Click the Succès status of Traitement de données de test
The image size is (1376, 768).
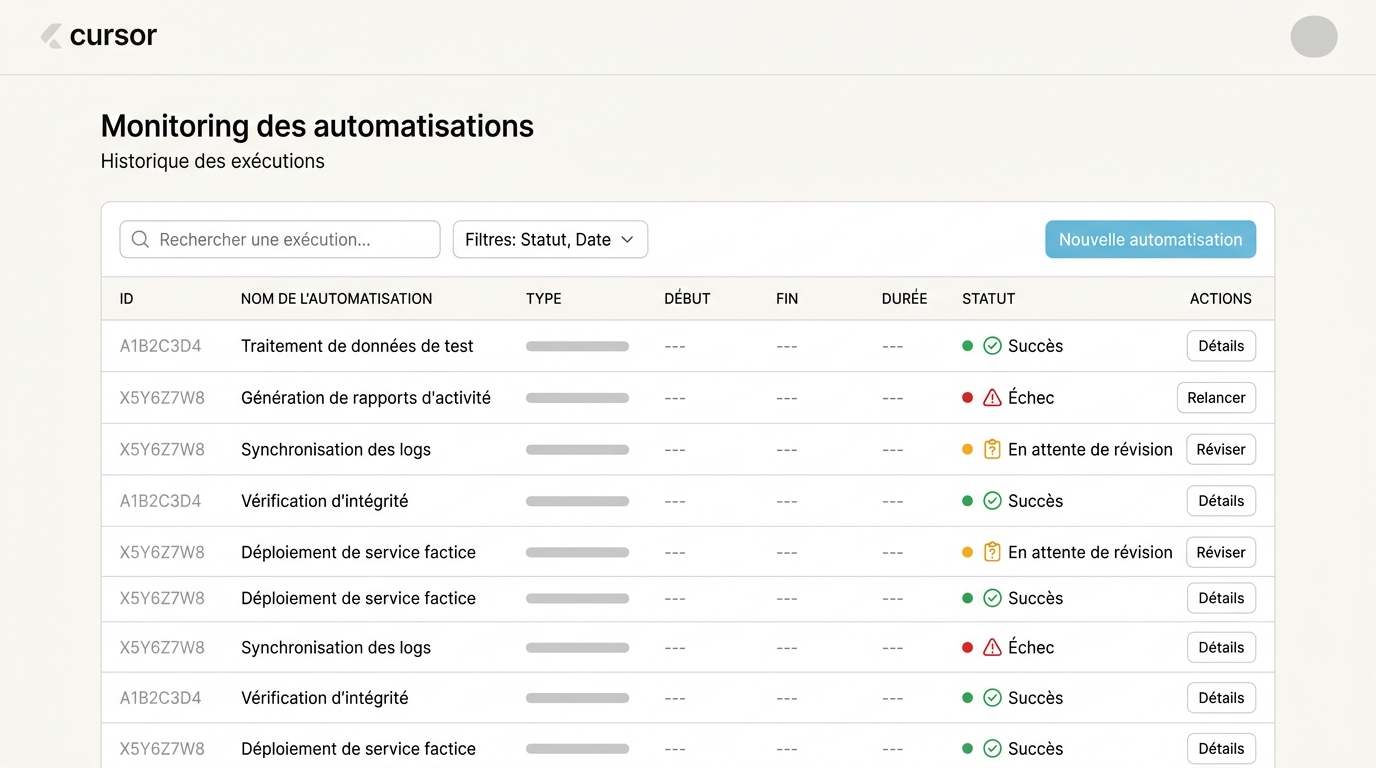[x=1035, y=346]
